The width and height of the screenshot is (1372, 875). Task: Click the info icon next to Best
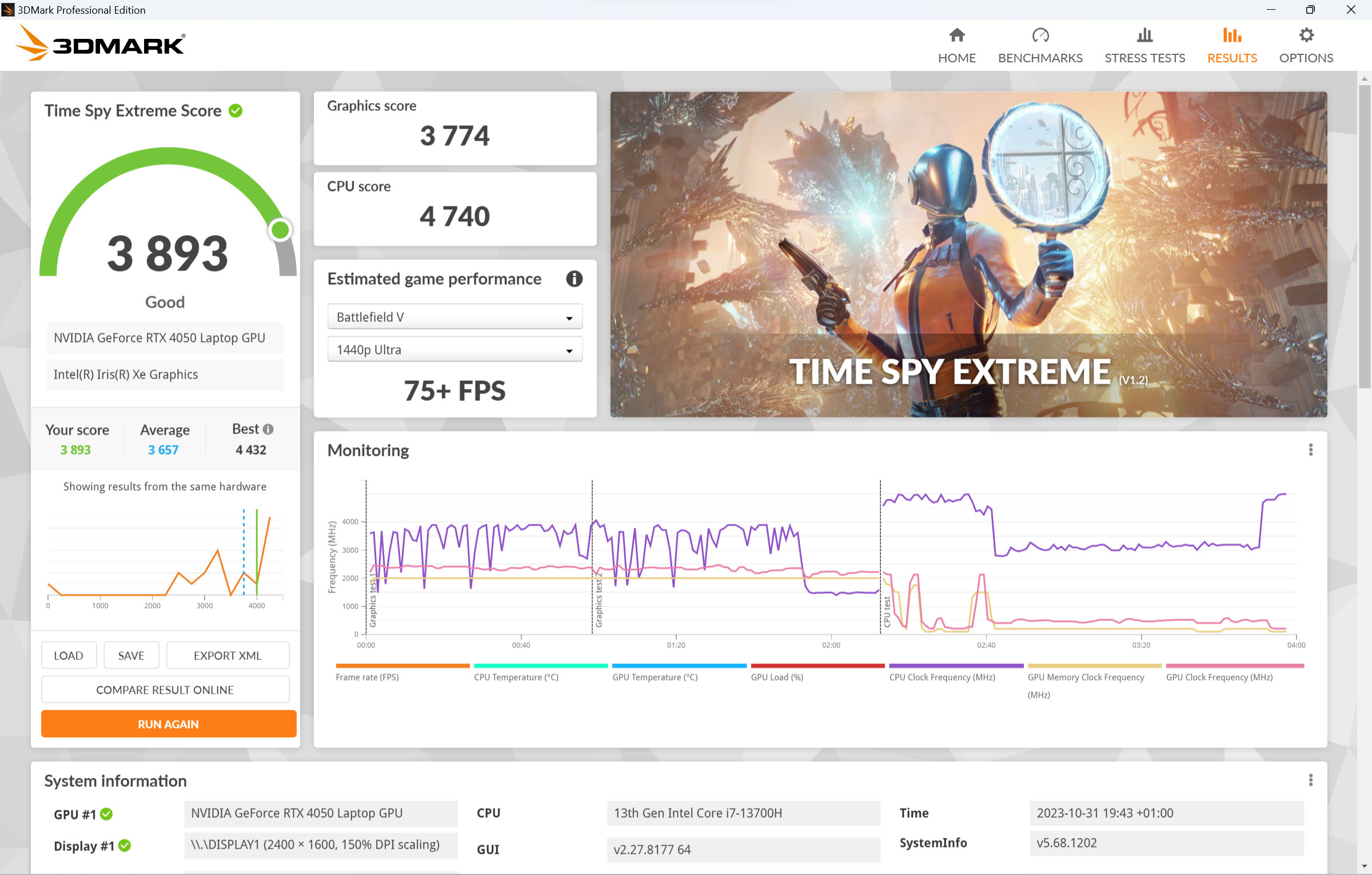tap(268, 429)
